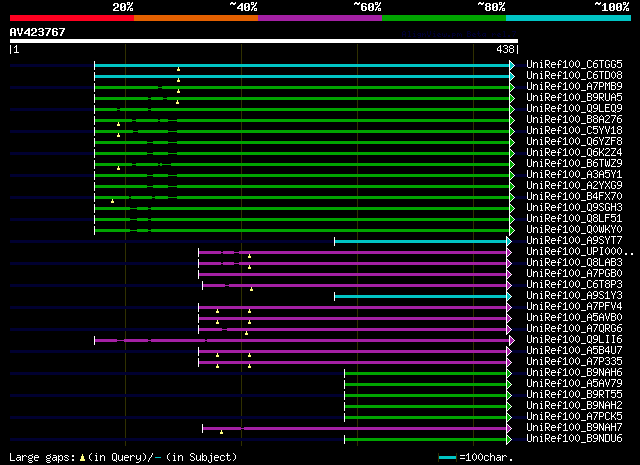Click the red 20% segment of the color scale
This screenshot has height=465, width=640.
point(72,18)
